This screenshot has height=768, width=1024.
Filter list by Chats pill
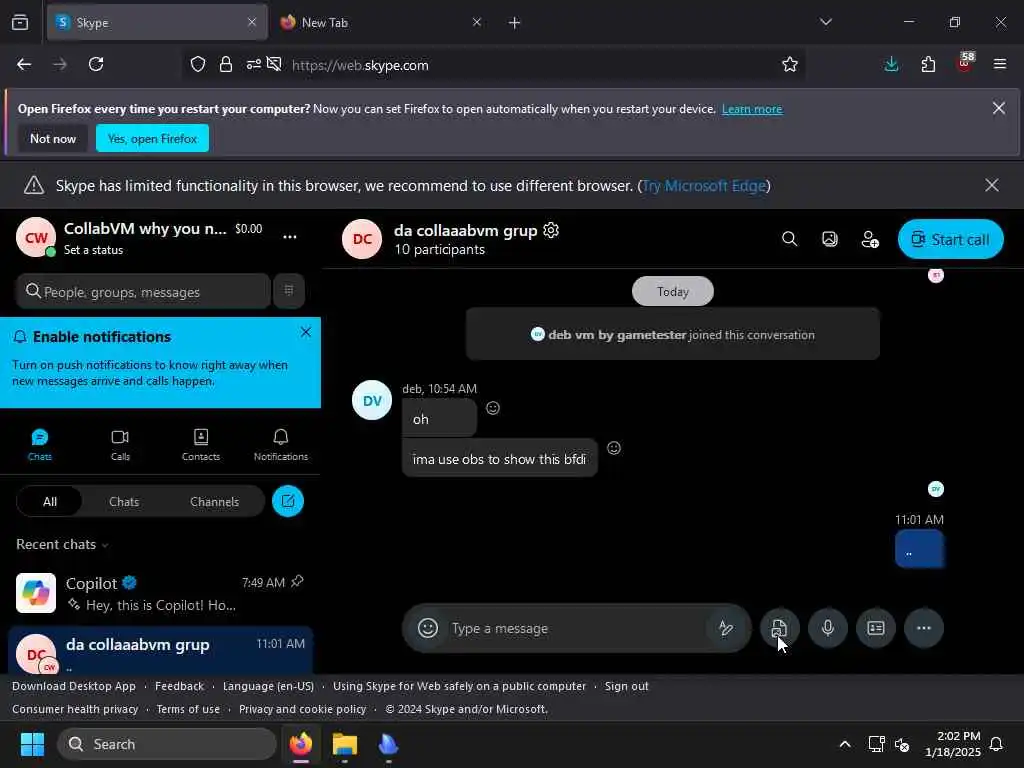tap(124, 502)
